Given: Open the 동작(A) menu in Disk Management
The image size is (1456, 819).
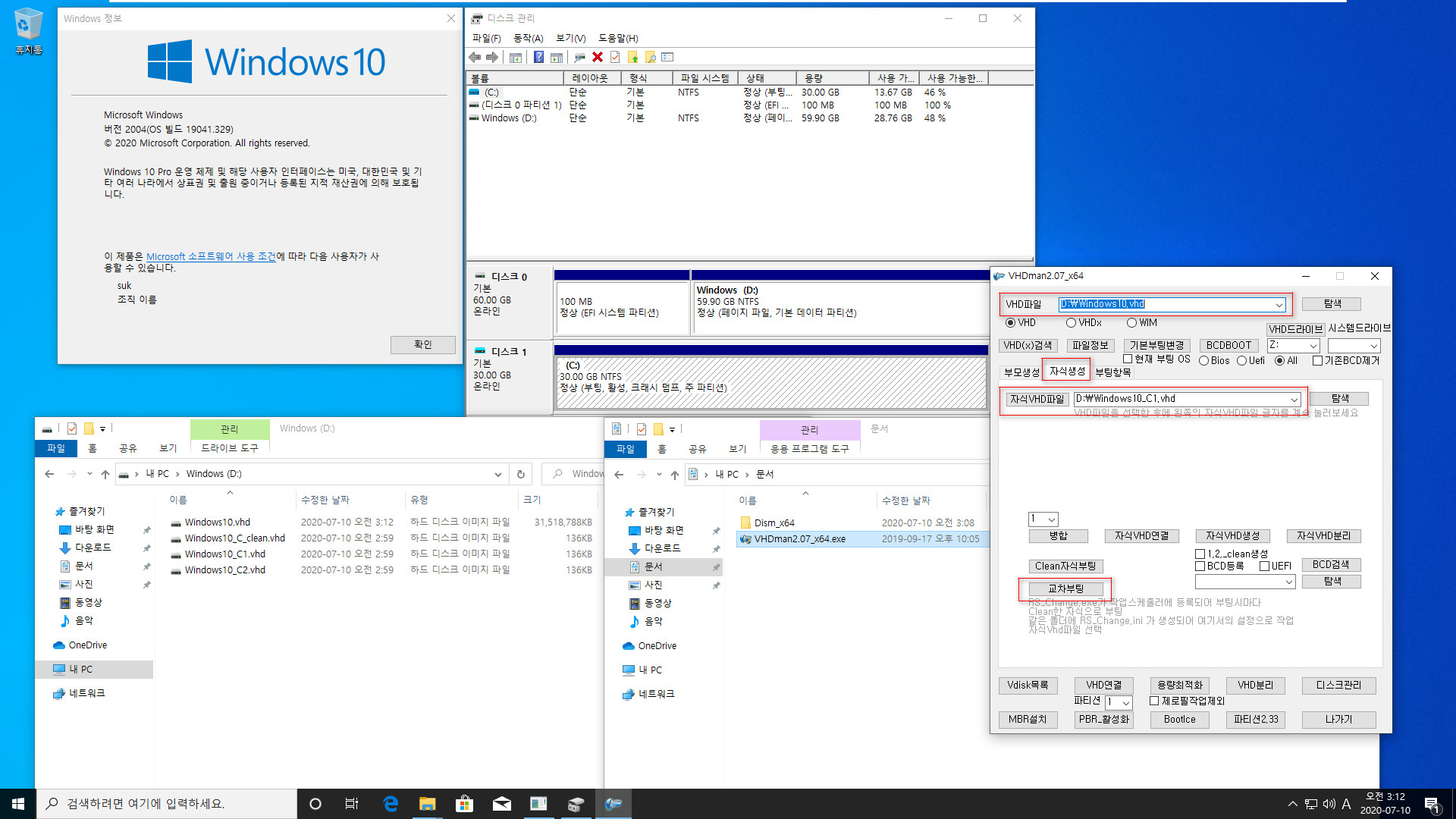Looking at the screenshot, I should pyautogui.click(x=529, y=38).
